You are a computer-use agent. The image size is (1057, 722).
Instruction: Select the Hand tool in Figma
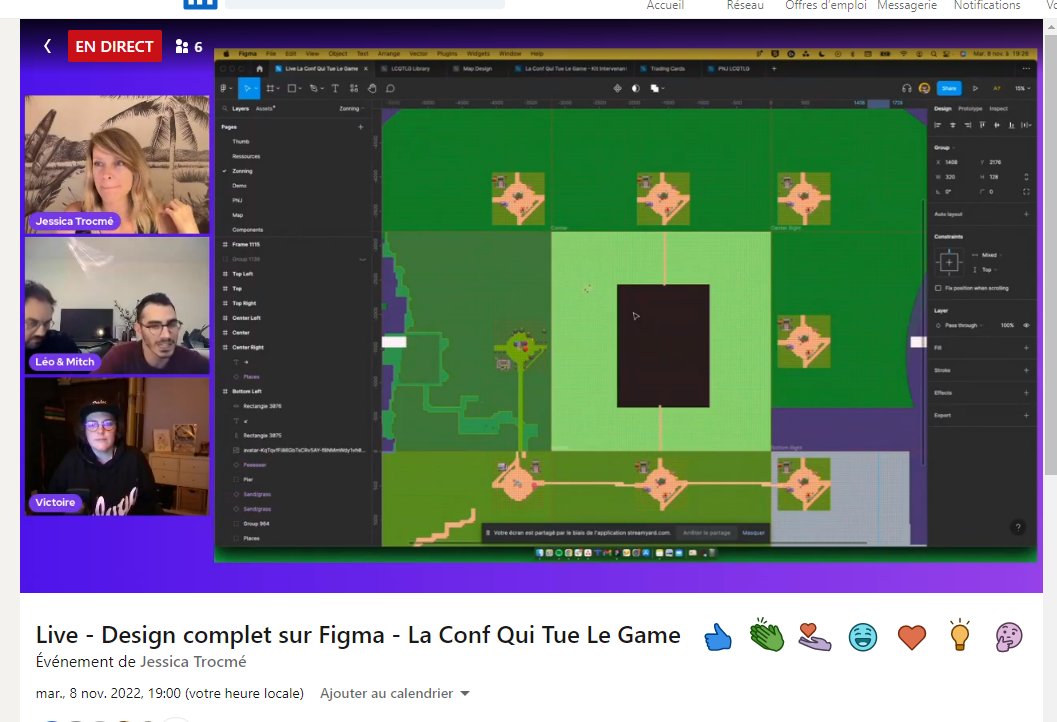[x=371, y=88]
